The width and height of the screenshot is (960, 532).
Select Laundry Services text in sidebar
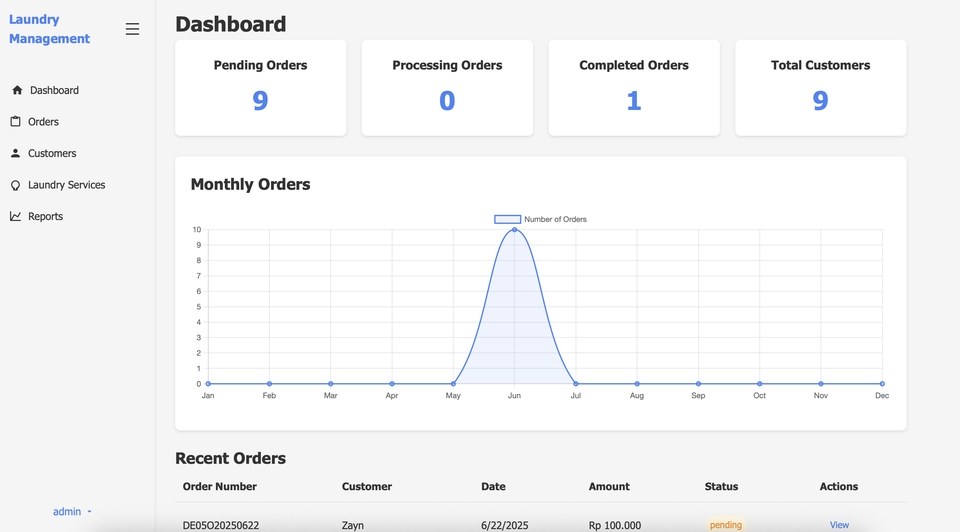coord(66,185)
